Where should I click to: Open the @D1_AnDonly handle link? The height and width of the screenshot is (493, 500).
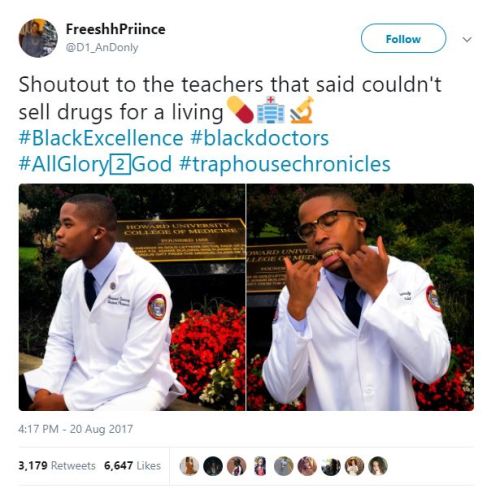coord(102,48)
